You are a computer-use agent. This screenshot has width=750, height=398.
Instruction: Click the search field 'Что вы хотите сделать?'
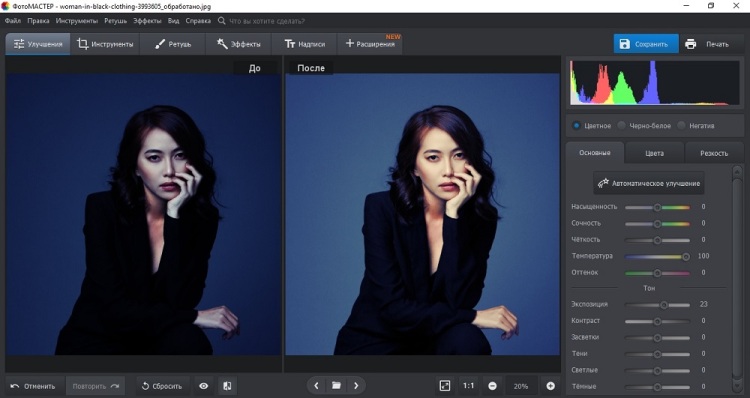click(267, 21)
